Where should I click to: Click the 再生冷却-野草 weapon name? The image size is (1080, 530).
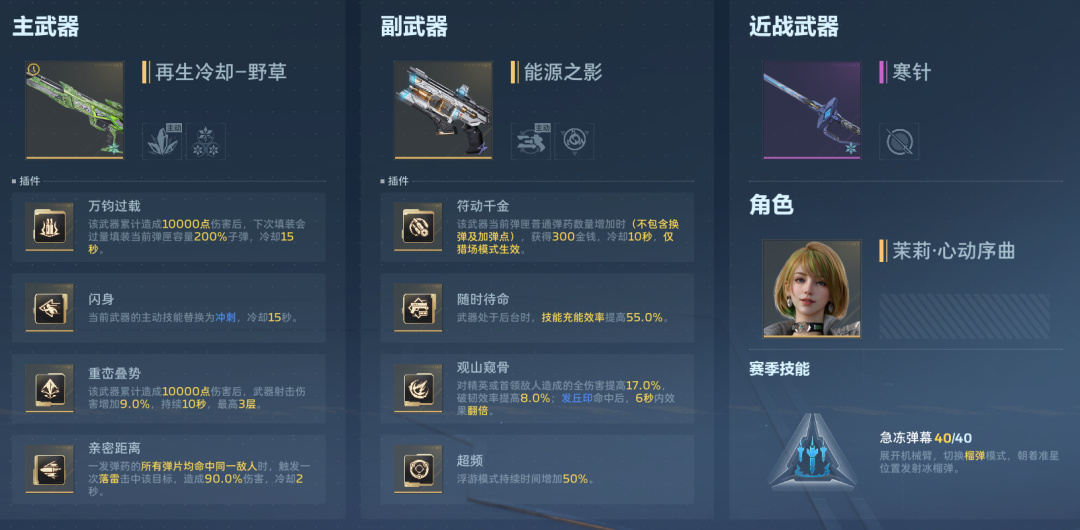click(220, 72)
